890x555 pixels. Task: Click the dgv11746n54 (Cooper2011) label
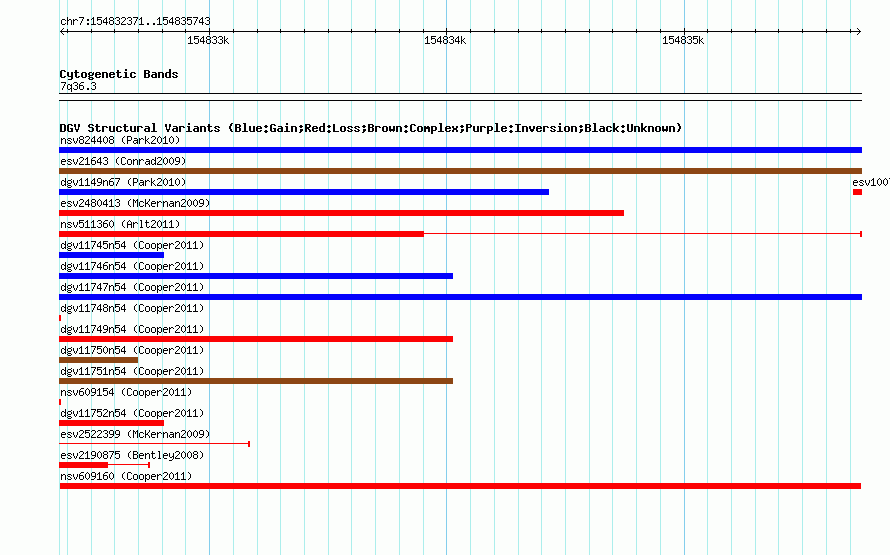point(132,266)
